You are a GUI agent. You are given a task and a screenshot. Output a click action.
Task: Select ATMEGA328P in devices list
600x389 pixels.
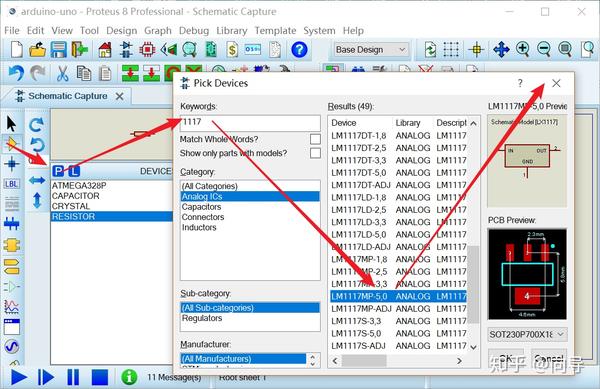112,186
